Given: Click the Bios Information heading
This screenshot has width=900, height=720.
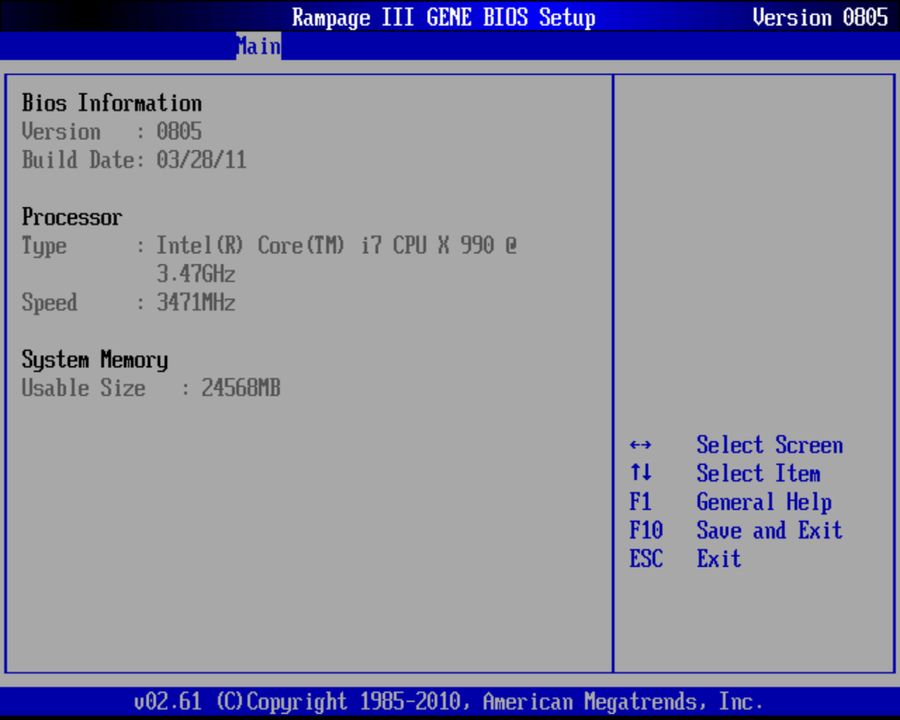Looking at the screenshot, I should (112, 103).
